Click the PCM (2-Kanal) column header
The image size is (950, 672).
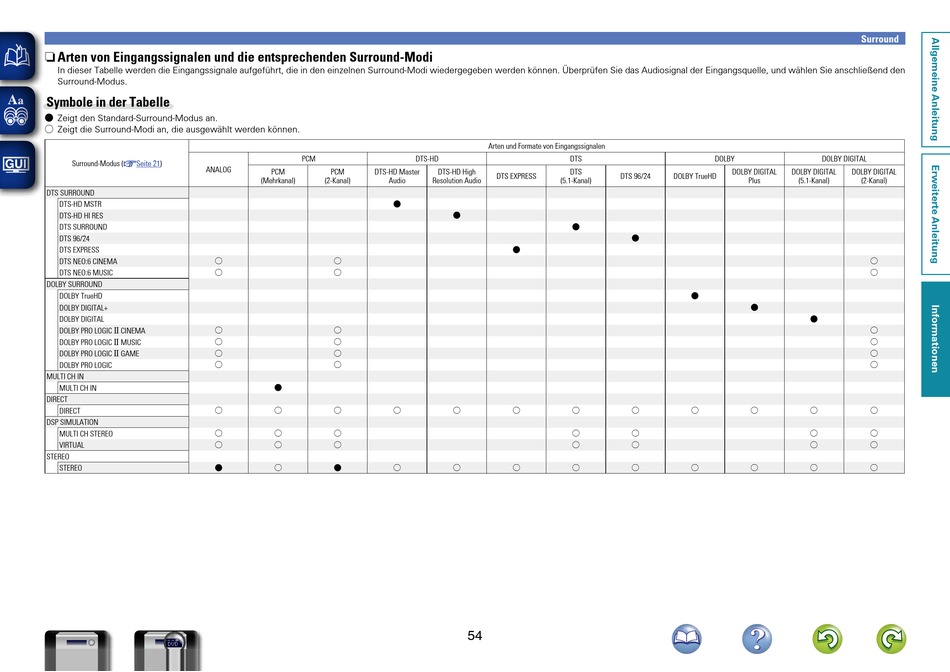(337, 176)
